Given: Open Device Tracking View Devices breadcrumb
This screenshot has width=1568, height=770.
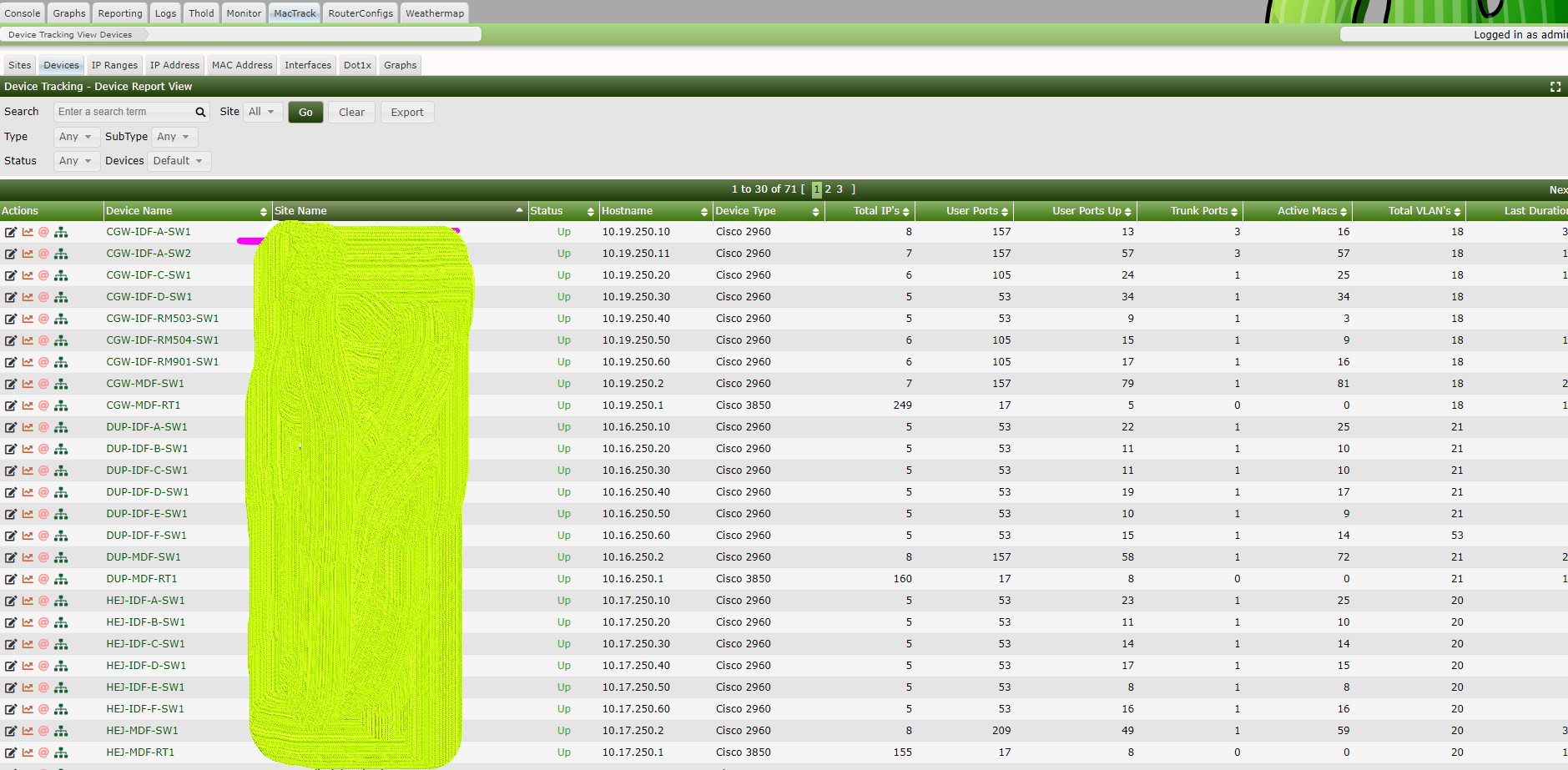Looking at the screenshot, I should (70, 35).
